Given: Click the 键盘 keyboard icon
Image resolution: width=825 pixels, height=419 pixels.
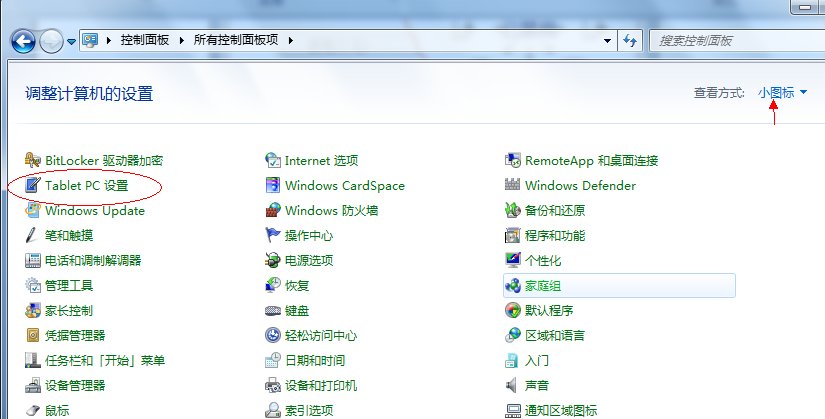Looking at the screenshot, I should coord(273,310).
